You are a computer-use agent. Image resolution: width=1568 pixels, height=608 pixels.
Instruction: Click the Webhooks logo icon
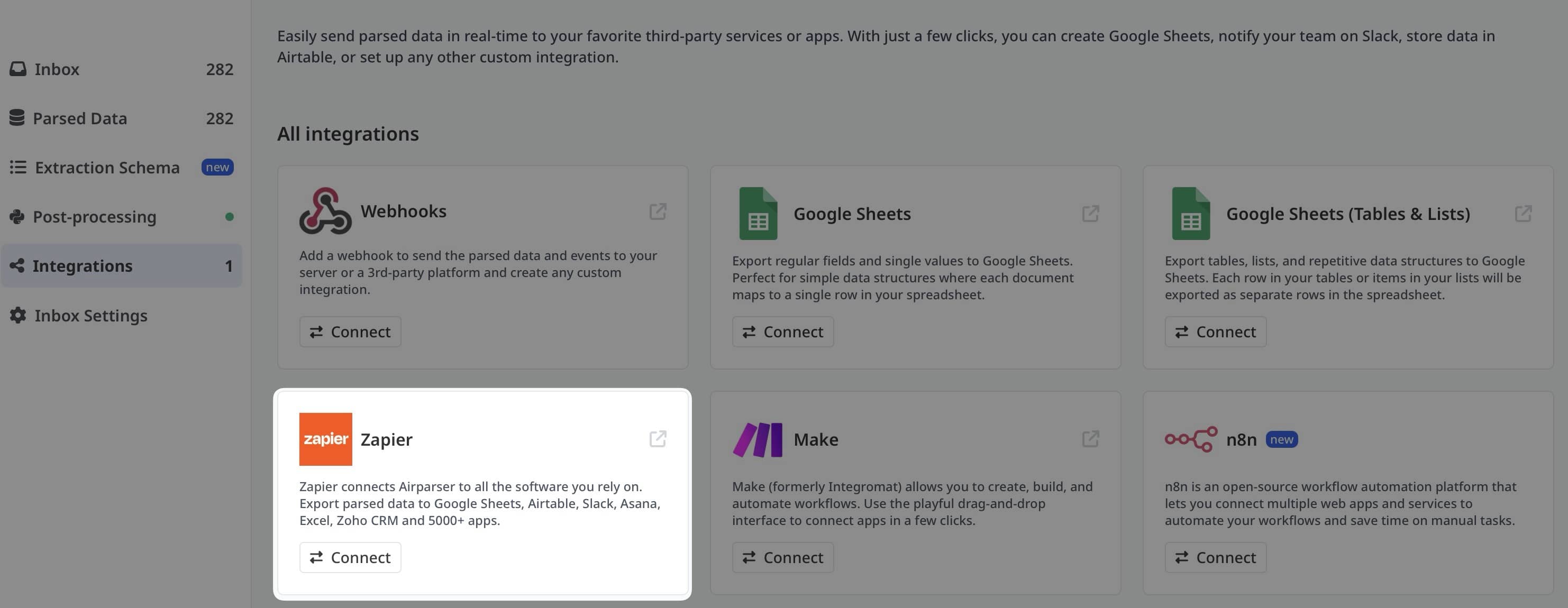[x=325, y=211]
